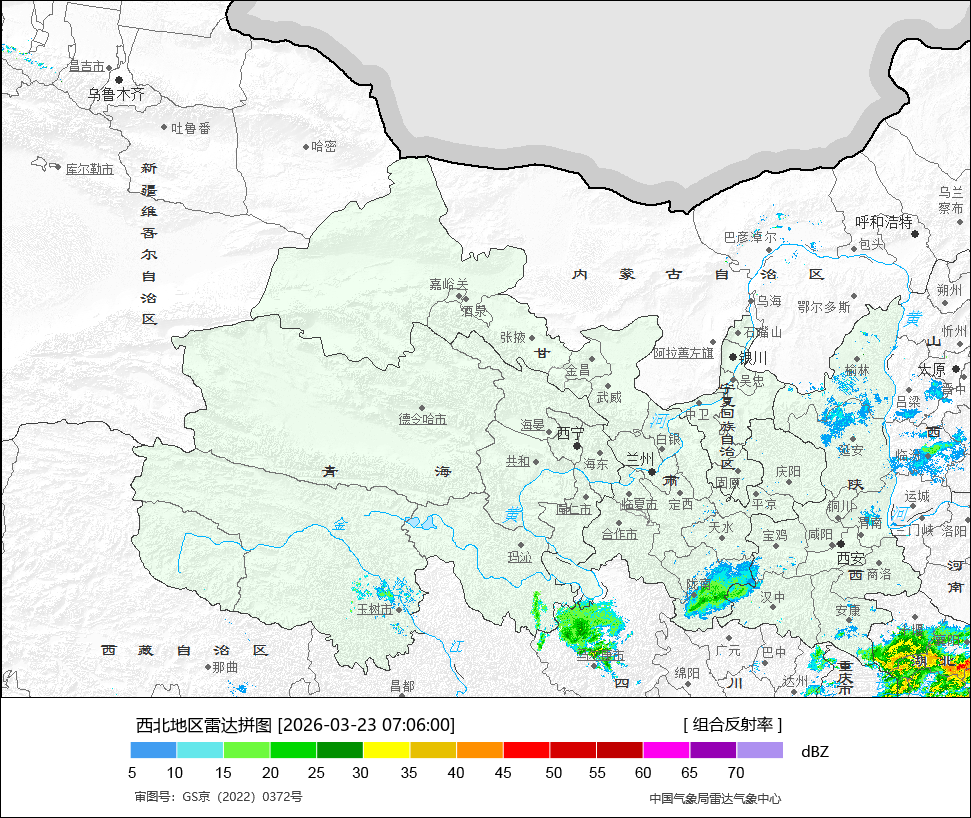Click the 共和 label
Screen dimensions: 971x818
click(518, 461)
